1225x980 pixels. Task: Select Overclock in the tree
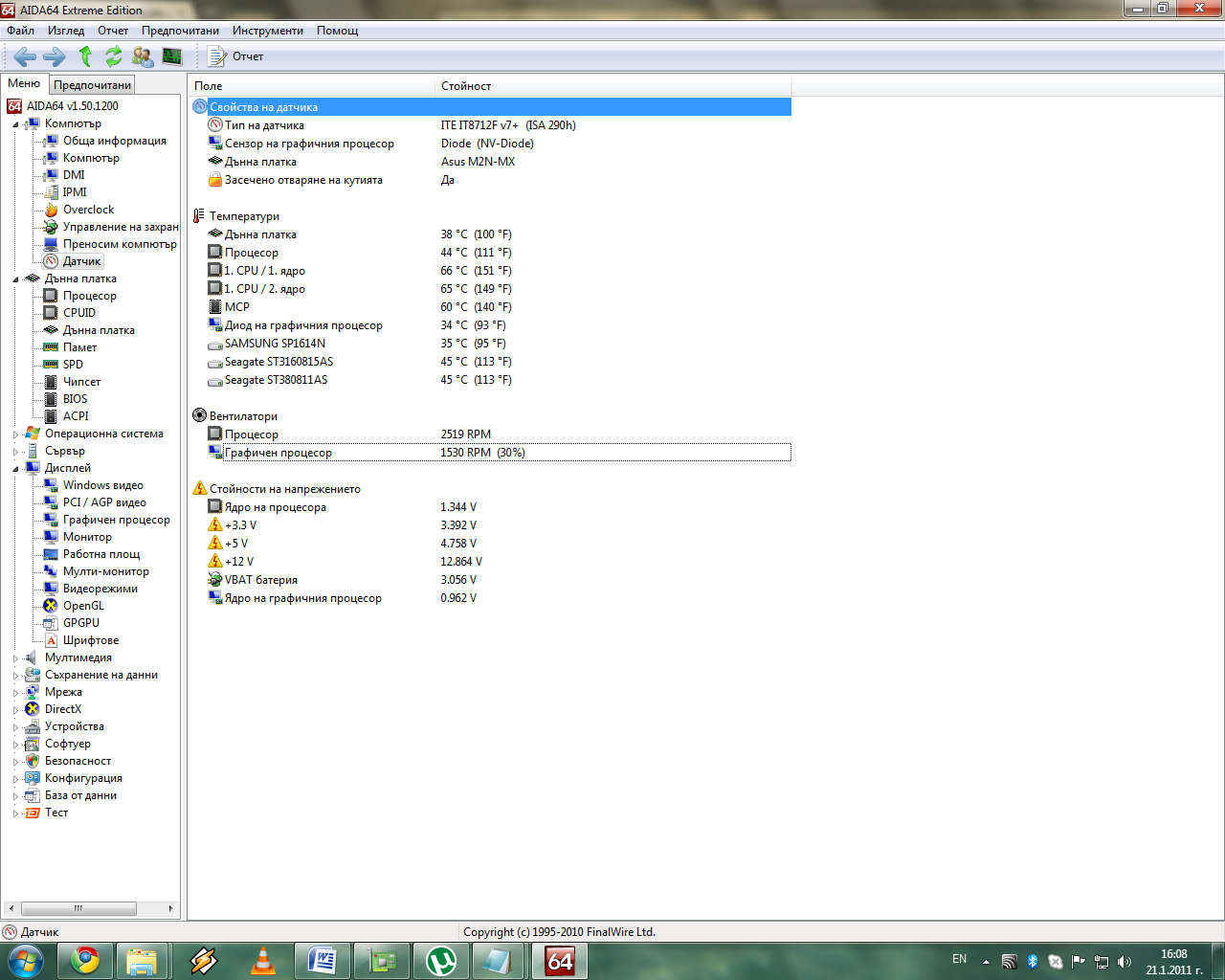click(x=88, y=210)
